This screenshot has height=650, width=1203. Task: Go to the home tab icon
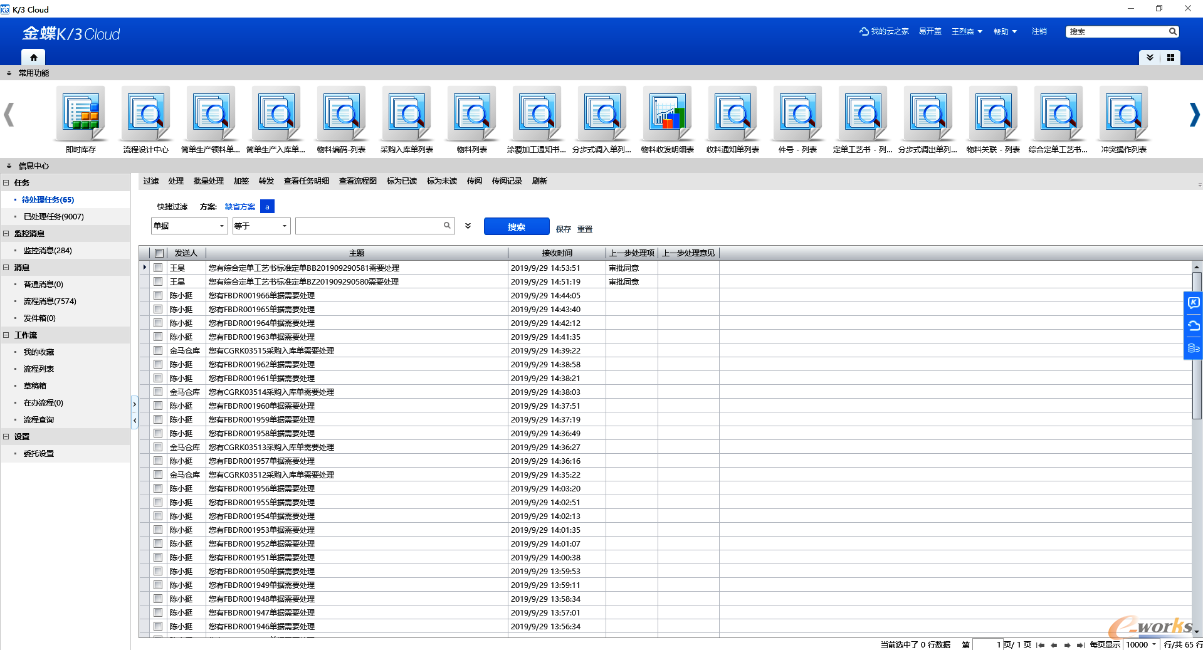(33, 57)
